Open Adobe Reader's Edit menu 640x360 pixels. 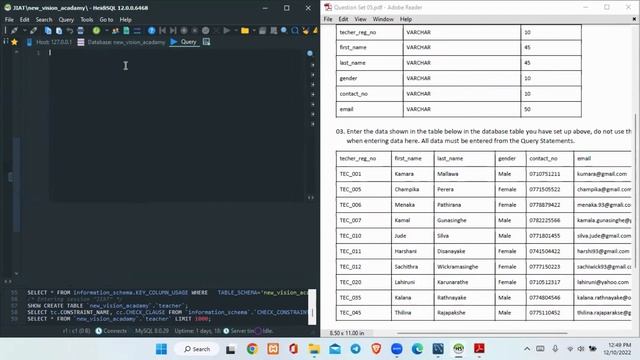point(343,19)
